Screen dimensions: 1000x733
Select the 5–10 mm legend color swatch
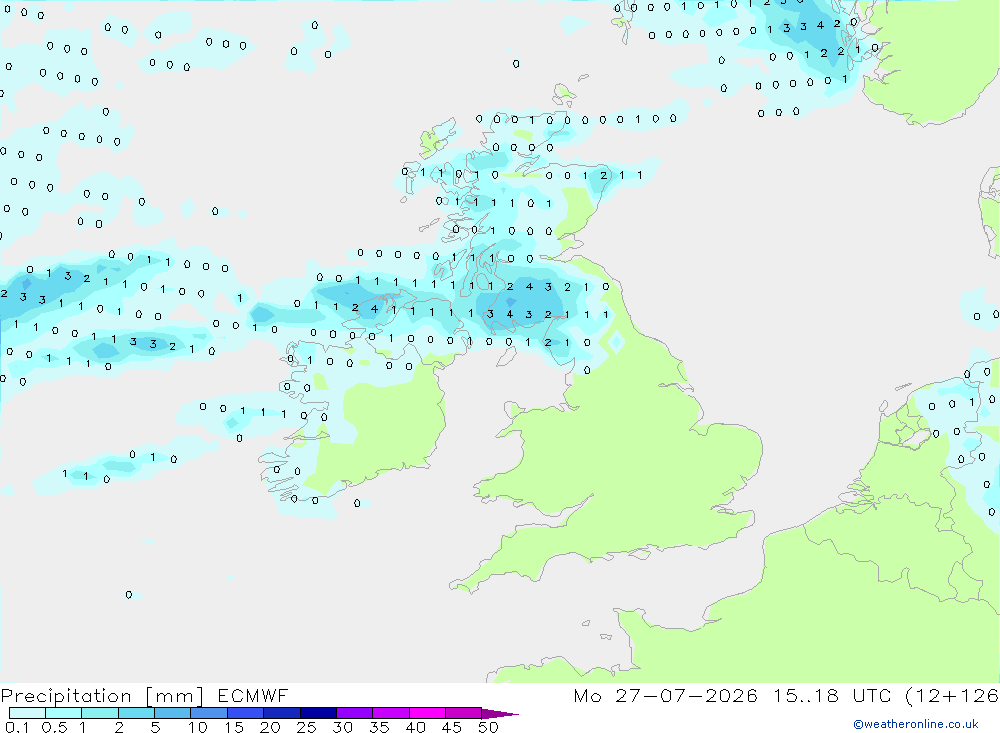(172, 713)
